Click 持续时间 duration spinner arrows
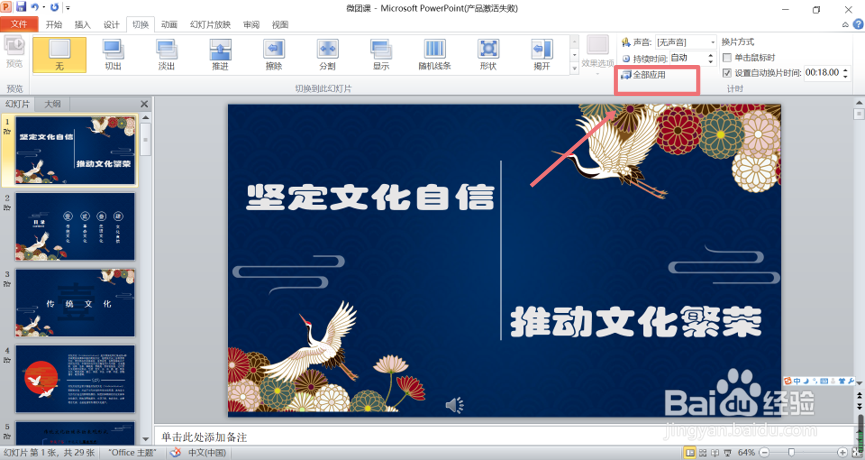Screen dimensions: 865x460 (x=711, y=58)
